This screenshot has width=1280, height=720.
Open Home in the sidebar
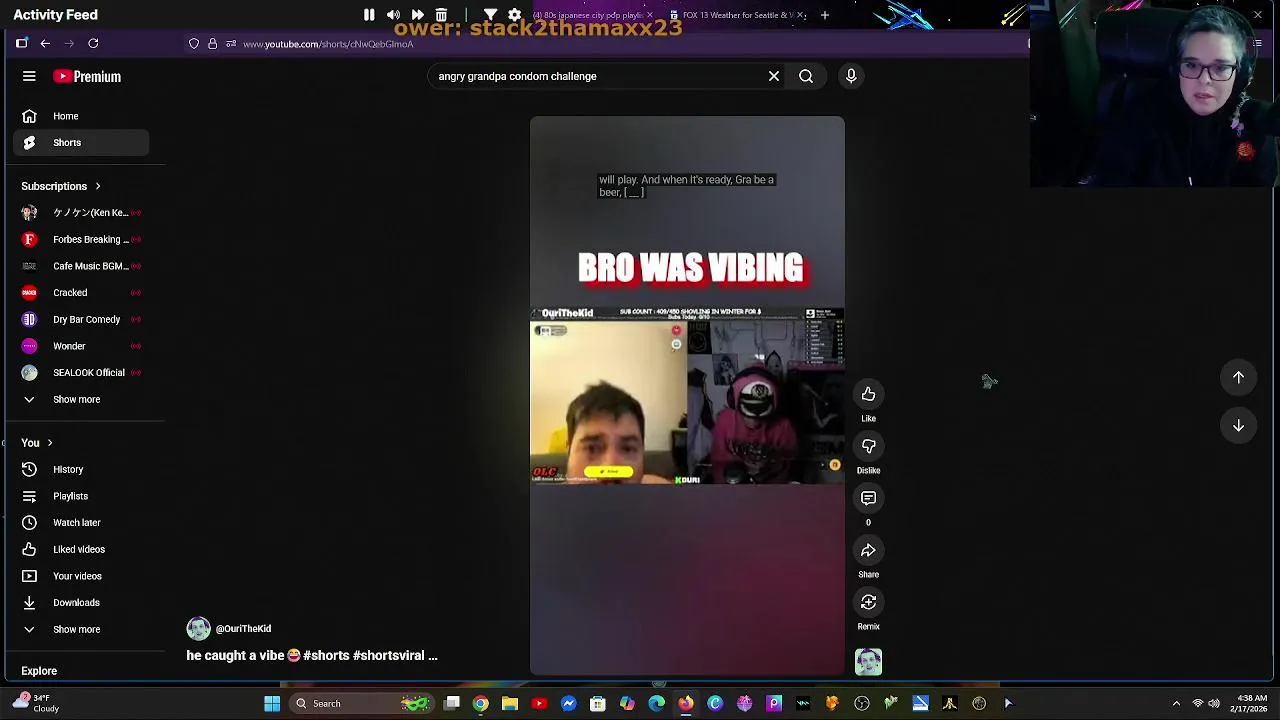82,116
